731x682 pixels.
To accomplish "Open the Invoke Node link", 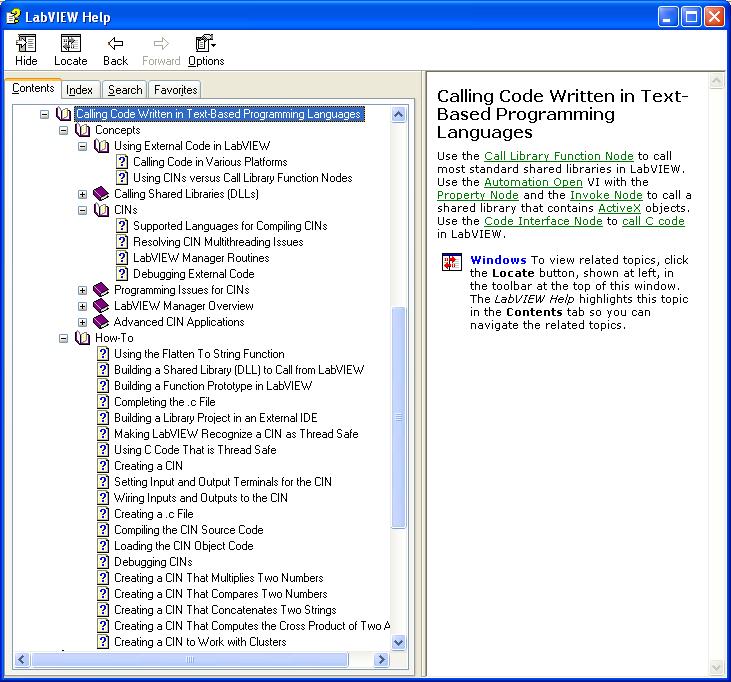I will (x=606, y=195).
